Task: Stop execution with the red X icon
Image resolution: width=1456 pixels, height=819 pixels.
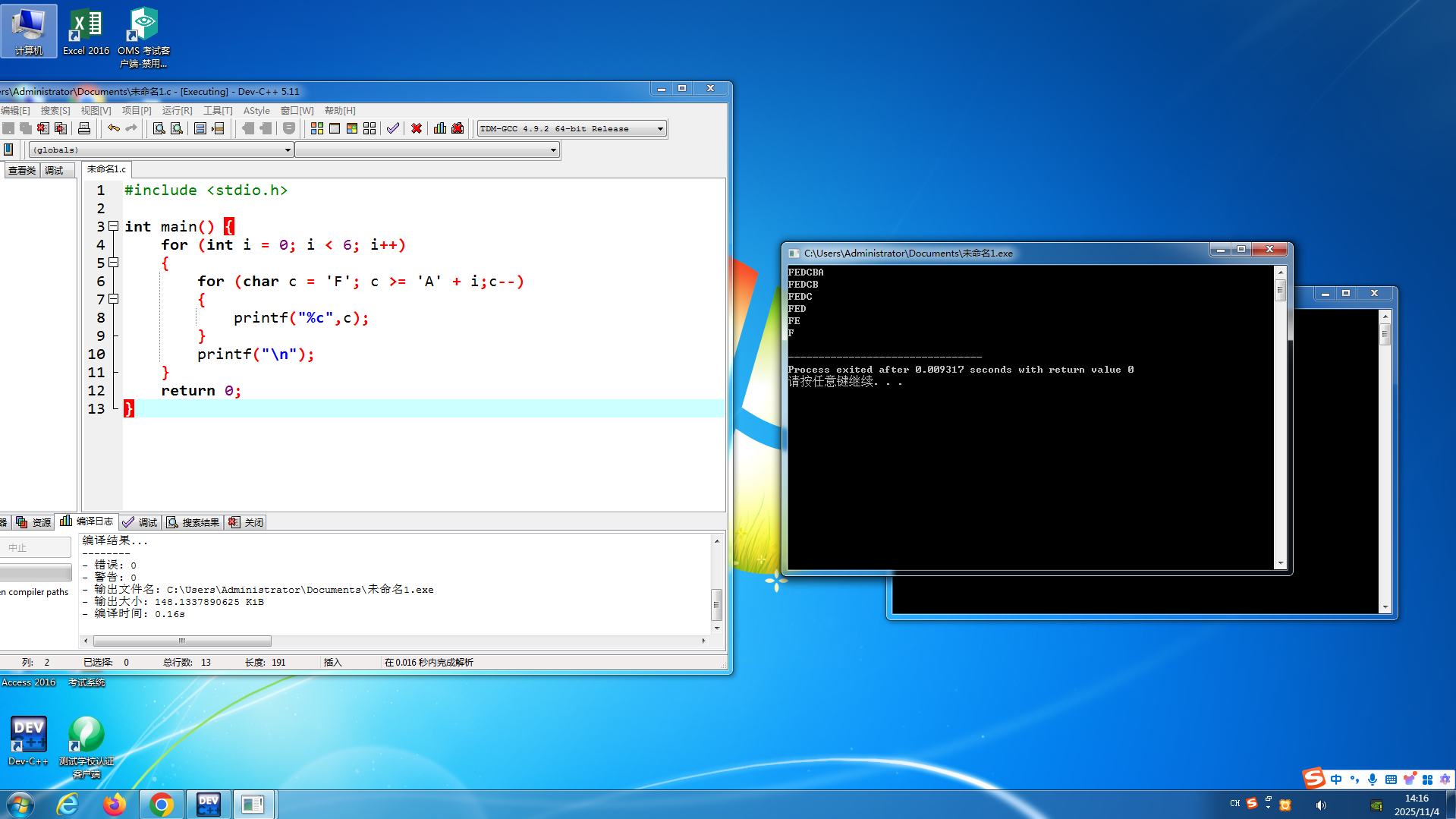Action: 417,128
